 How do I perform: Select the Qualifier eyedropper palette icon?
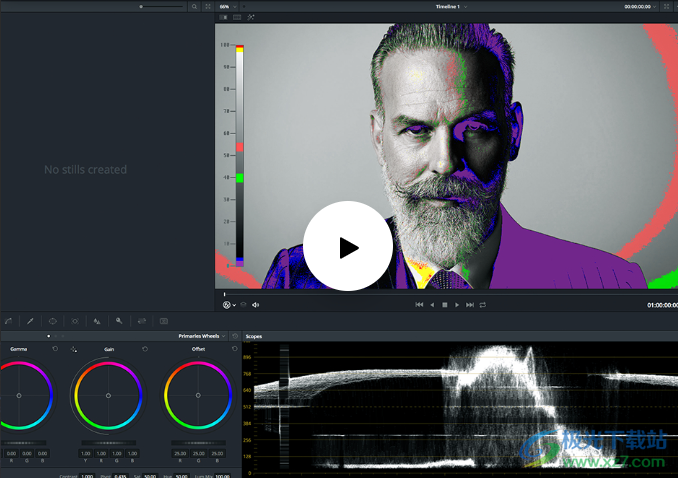pyautogui.click(x=30, y=321)
